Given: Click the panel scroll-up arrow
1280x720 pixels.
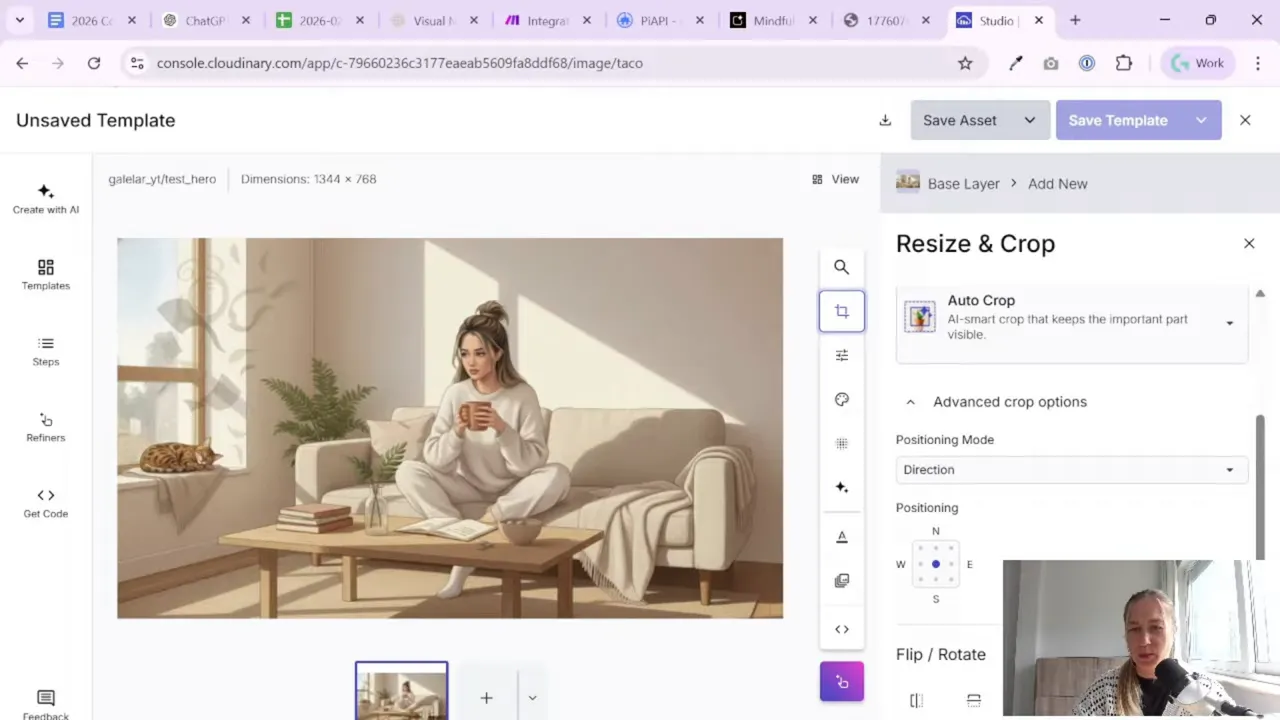Looking at the screenshot, I should [1260, 294].
